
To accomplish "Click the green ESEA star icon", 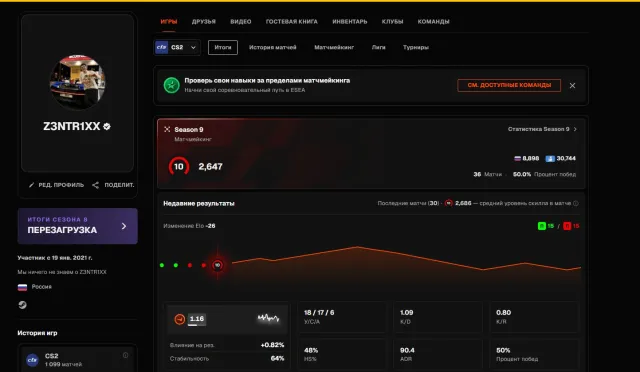I will click(171, 85).
